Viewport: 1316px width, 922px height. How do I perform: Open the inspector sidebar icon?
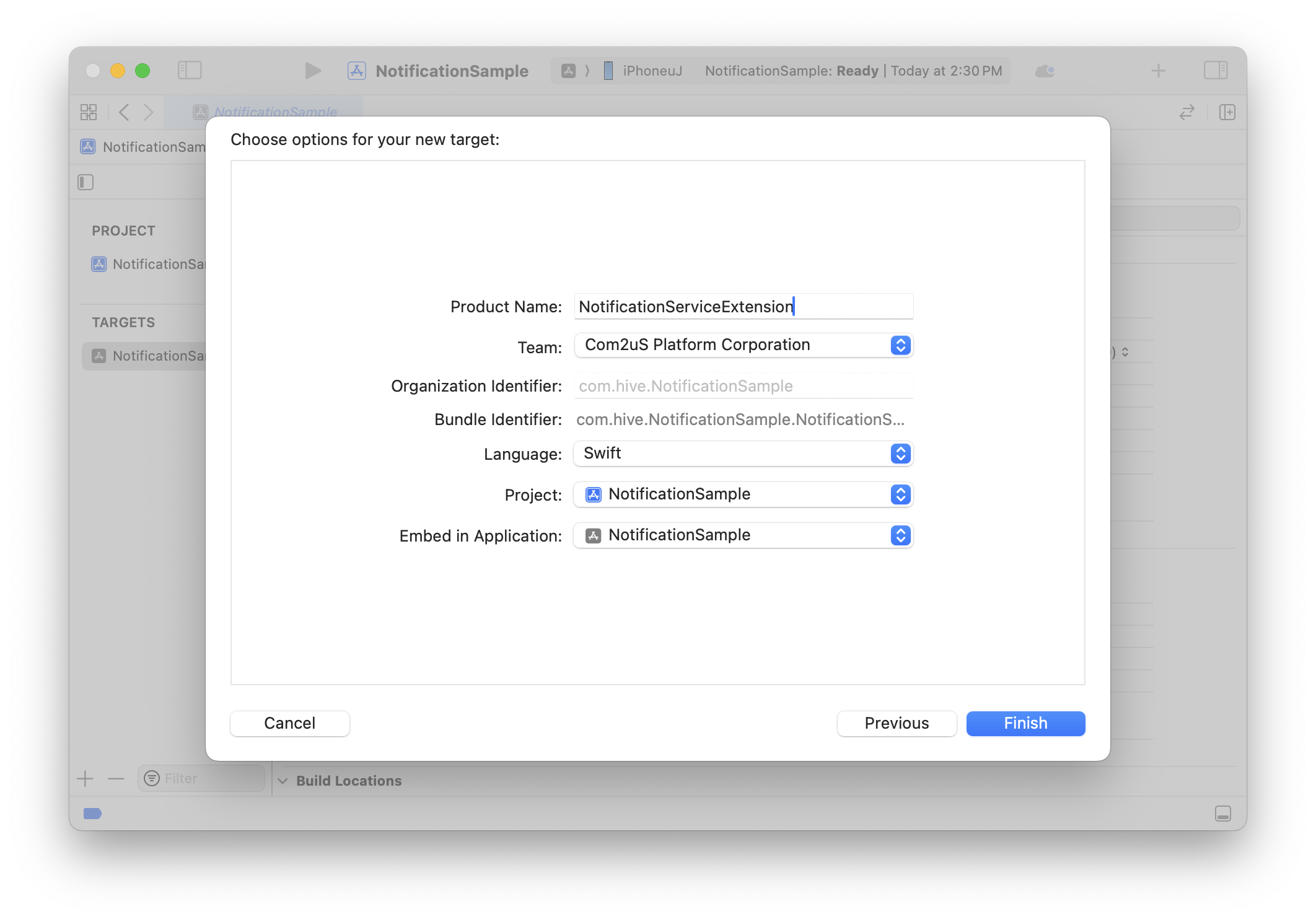(x=1216, y=70)
